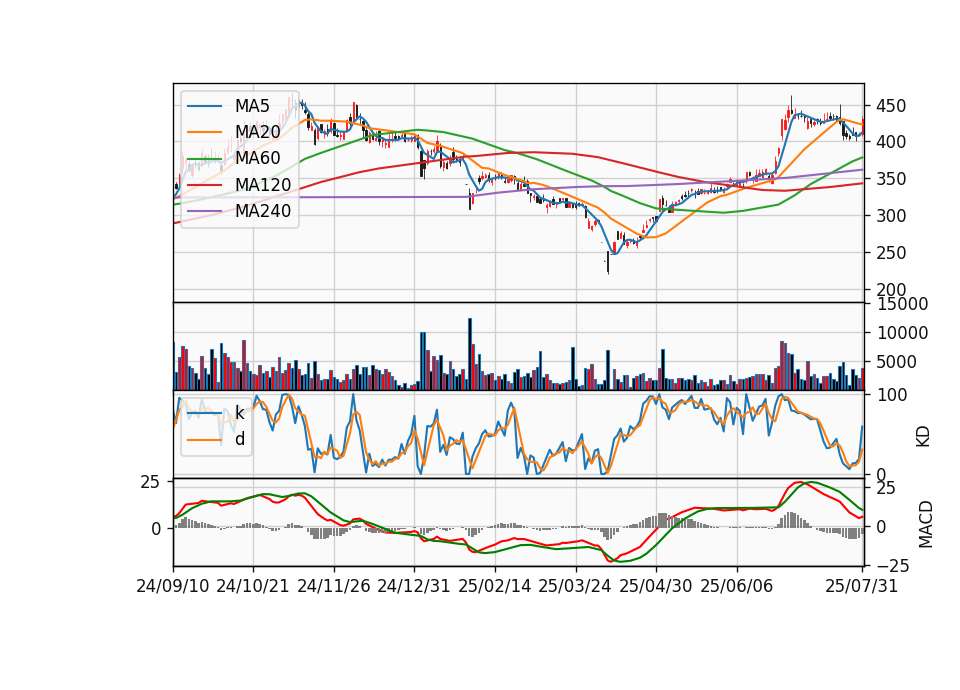Click the 'k' legend label in KD panel
960x690 pixels.
coord(239,413)
